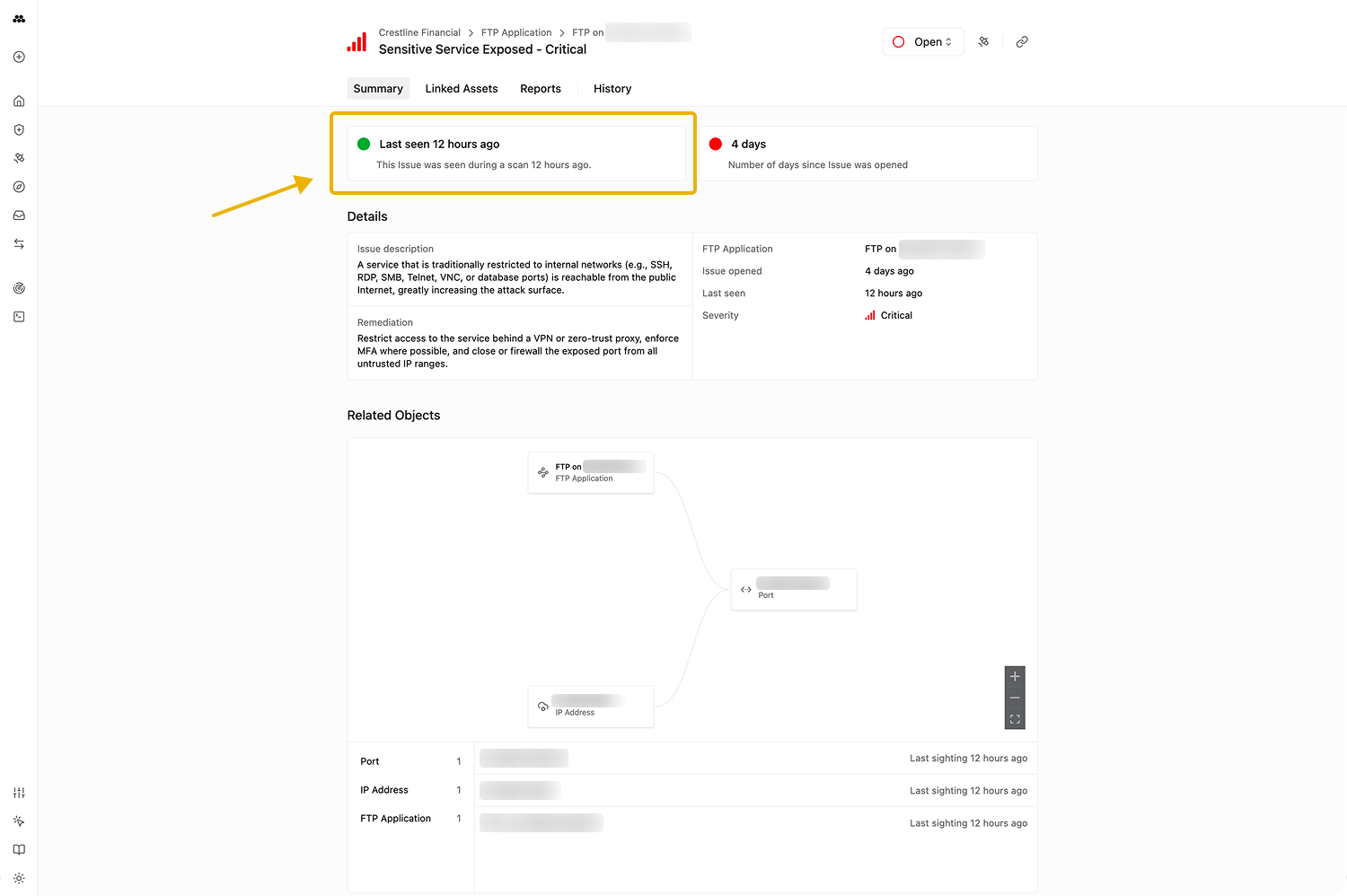This screenshot has height=896, width=1347.
Task: Open the book documentation icon
Action: click(19, 849)
